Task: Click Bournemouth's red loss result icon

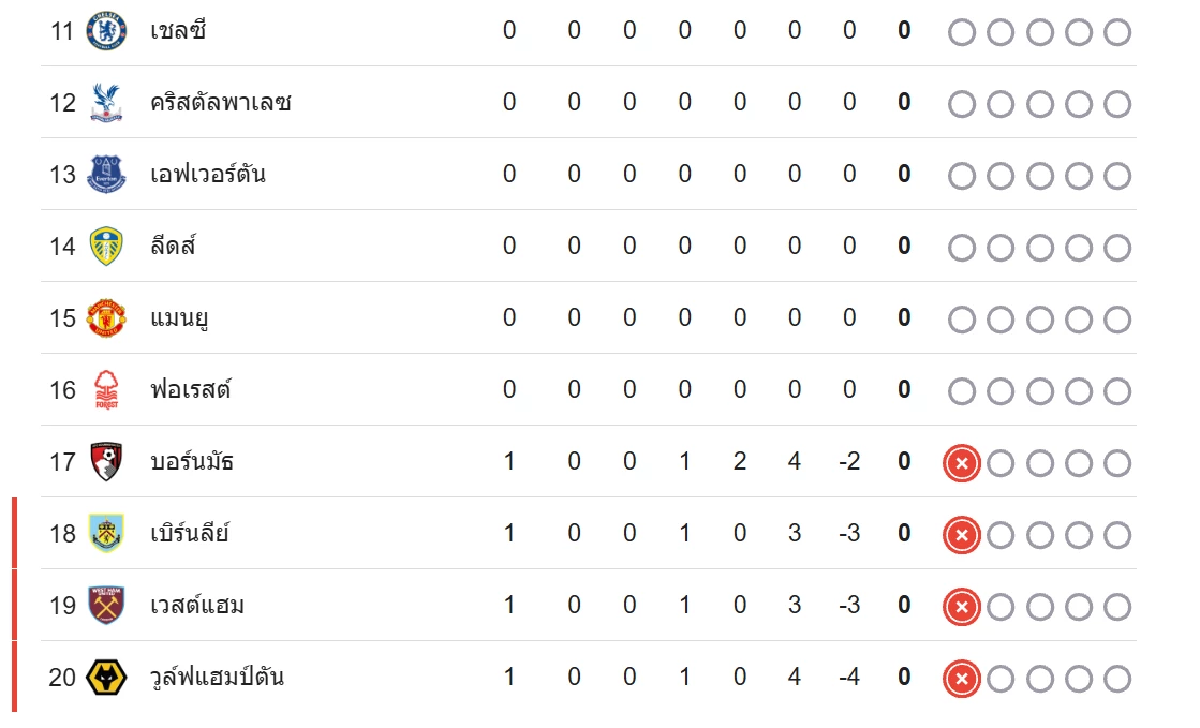Action: coord(962,463)
